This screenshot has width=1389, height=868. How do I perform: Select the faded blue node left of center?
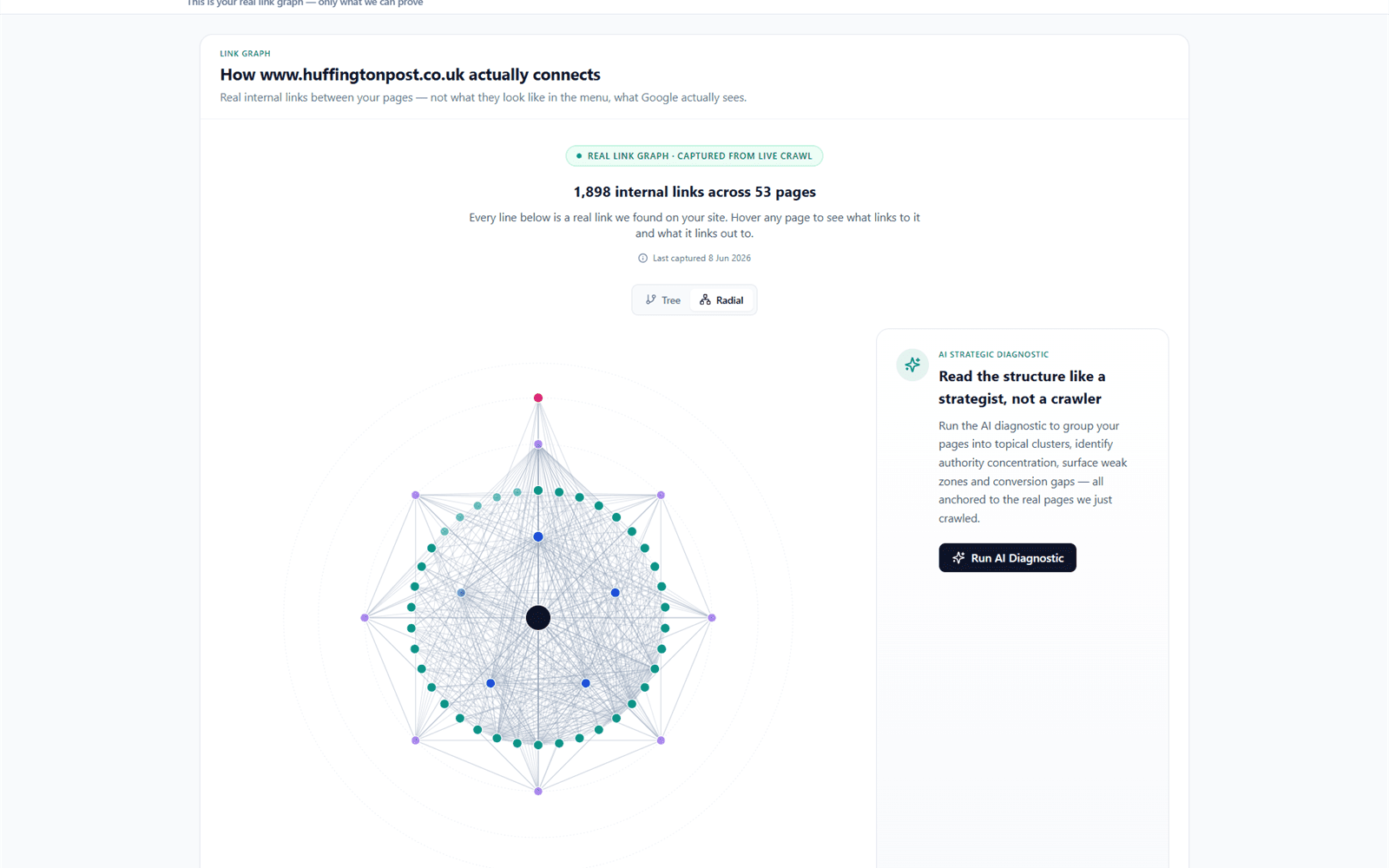pos(461,593)
